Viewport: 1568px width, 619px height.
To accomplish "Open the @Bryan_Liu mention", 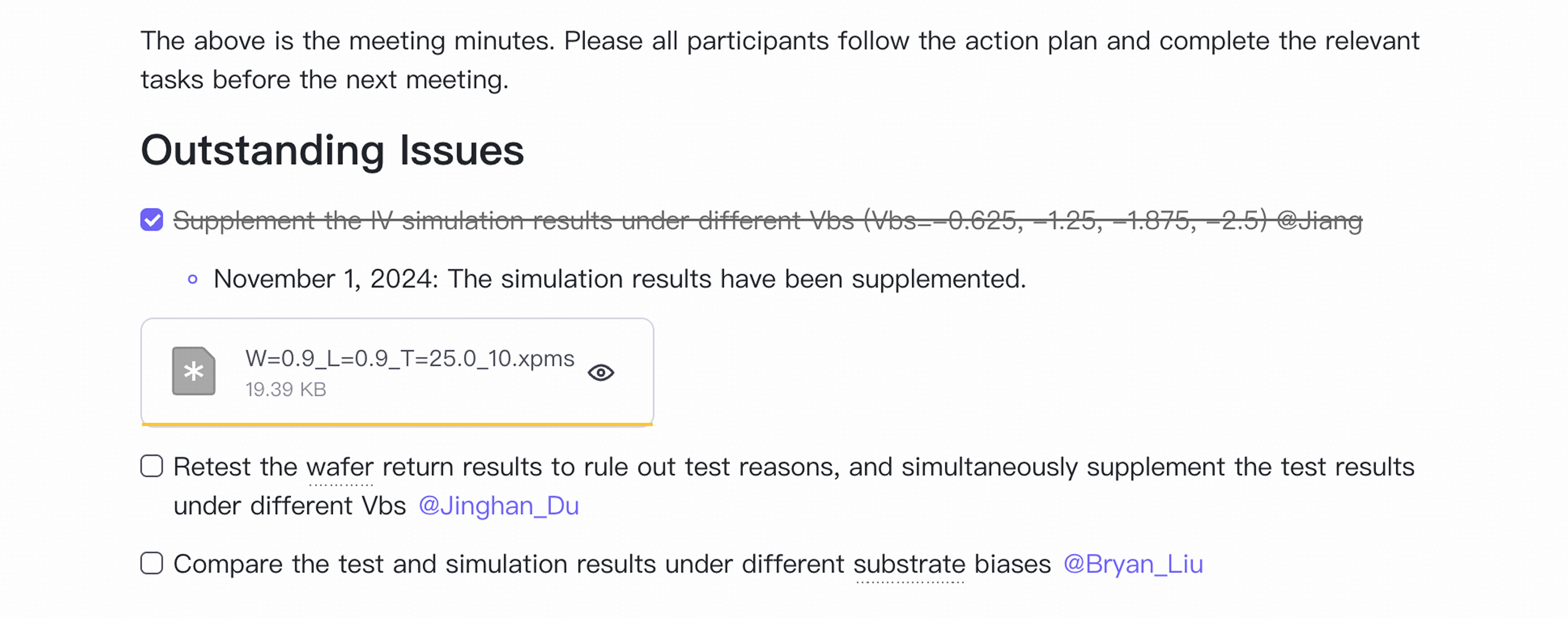I will tap(1133, 564).
